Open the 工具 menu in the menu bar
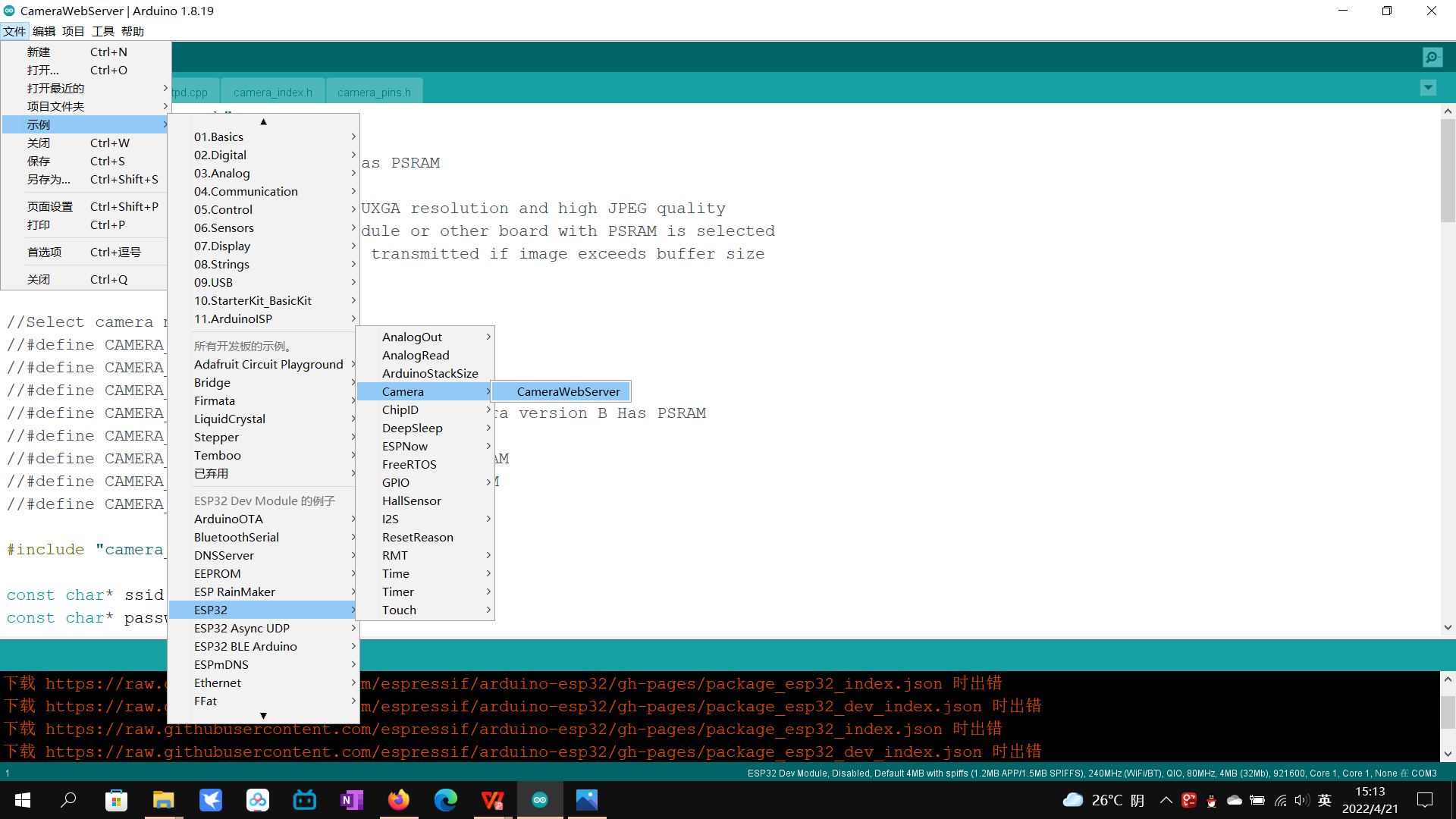Image resolution: width=1456 pixels, height=819 pixels. click(x=102, y=31)
